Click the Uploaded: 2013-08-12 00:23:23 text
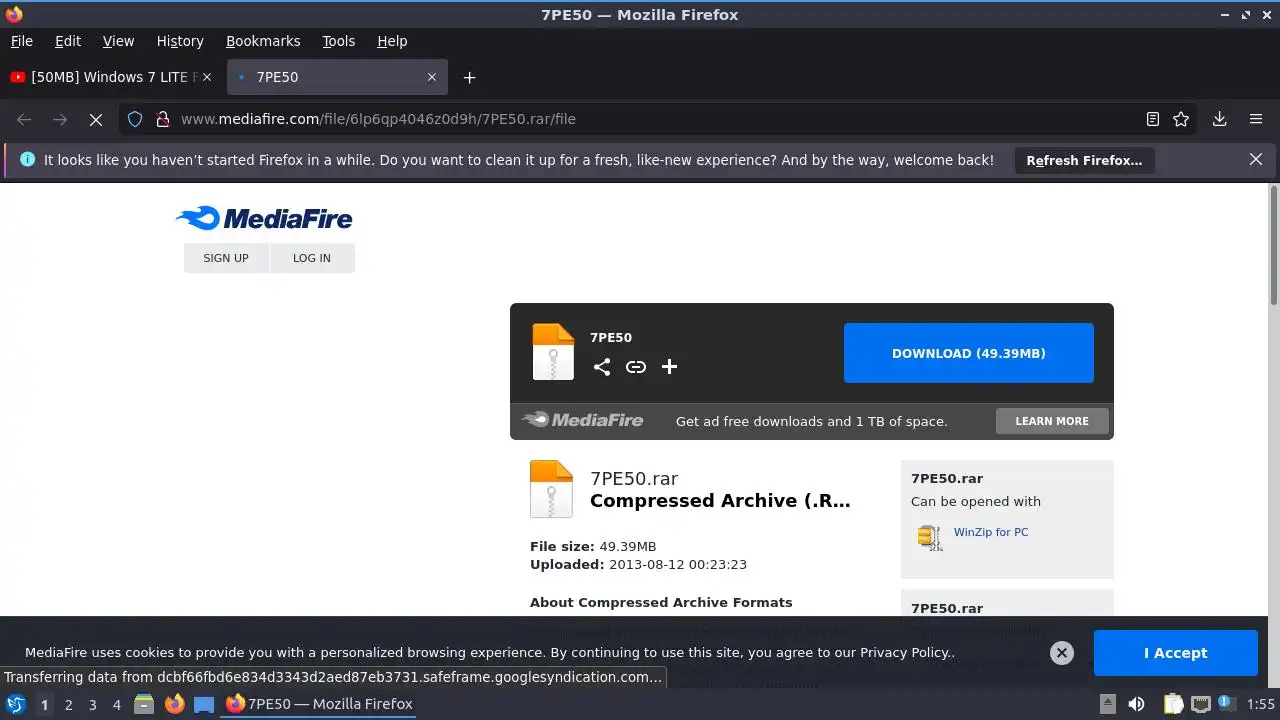The width and height of the screenshot is (1280, 720). [638, 564]
